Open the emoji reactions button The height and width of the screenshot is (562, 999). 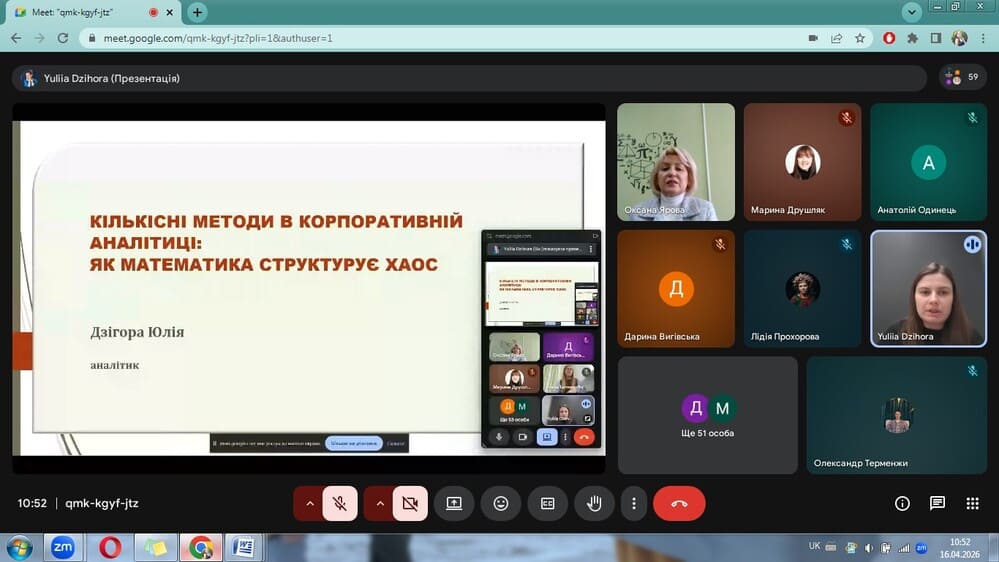501,504
